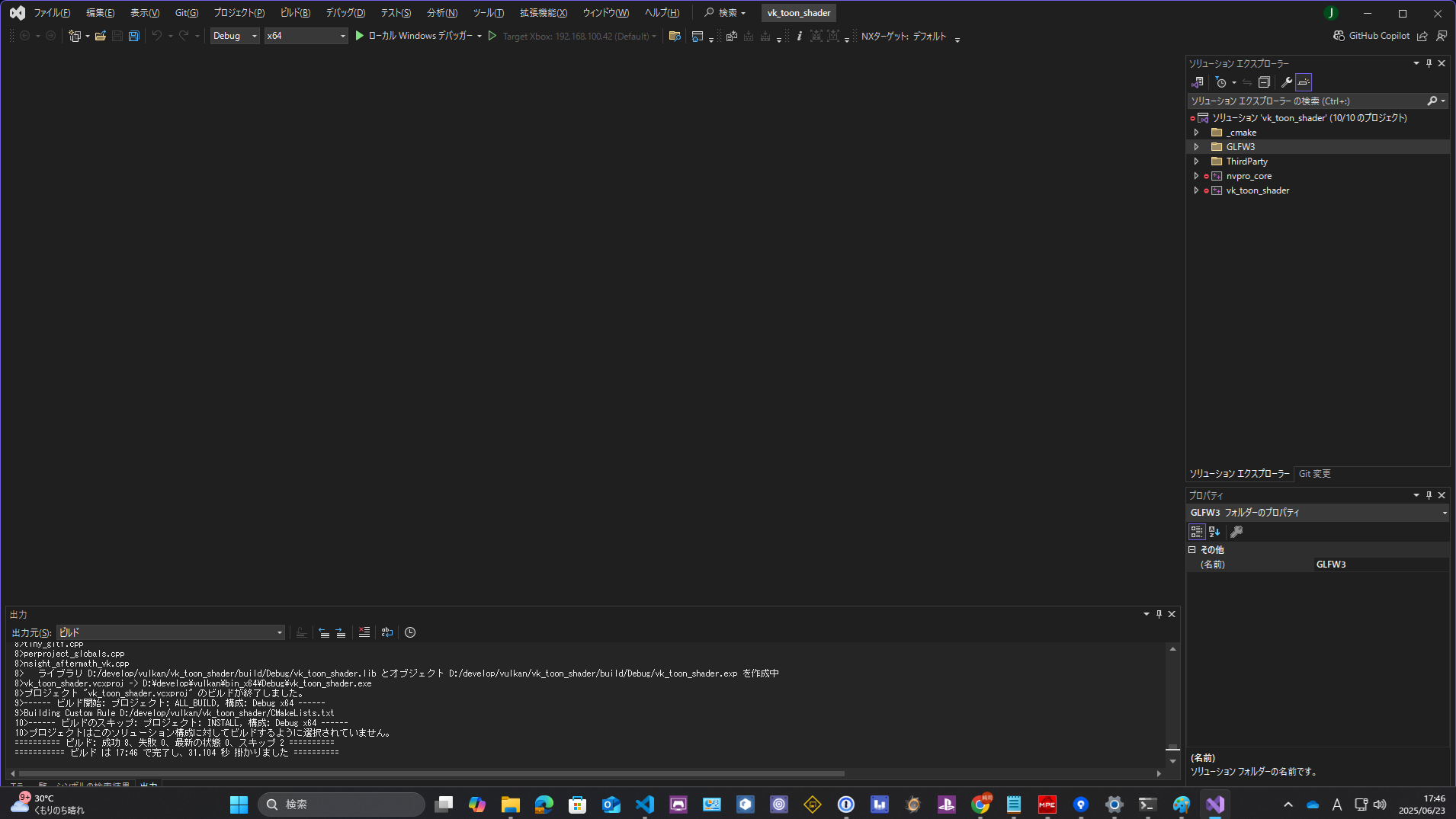Toggle Preview Selected Items in Solution Explorer

1304,82
